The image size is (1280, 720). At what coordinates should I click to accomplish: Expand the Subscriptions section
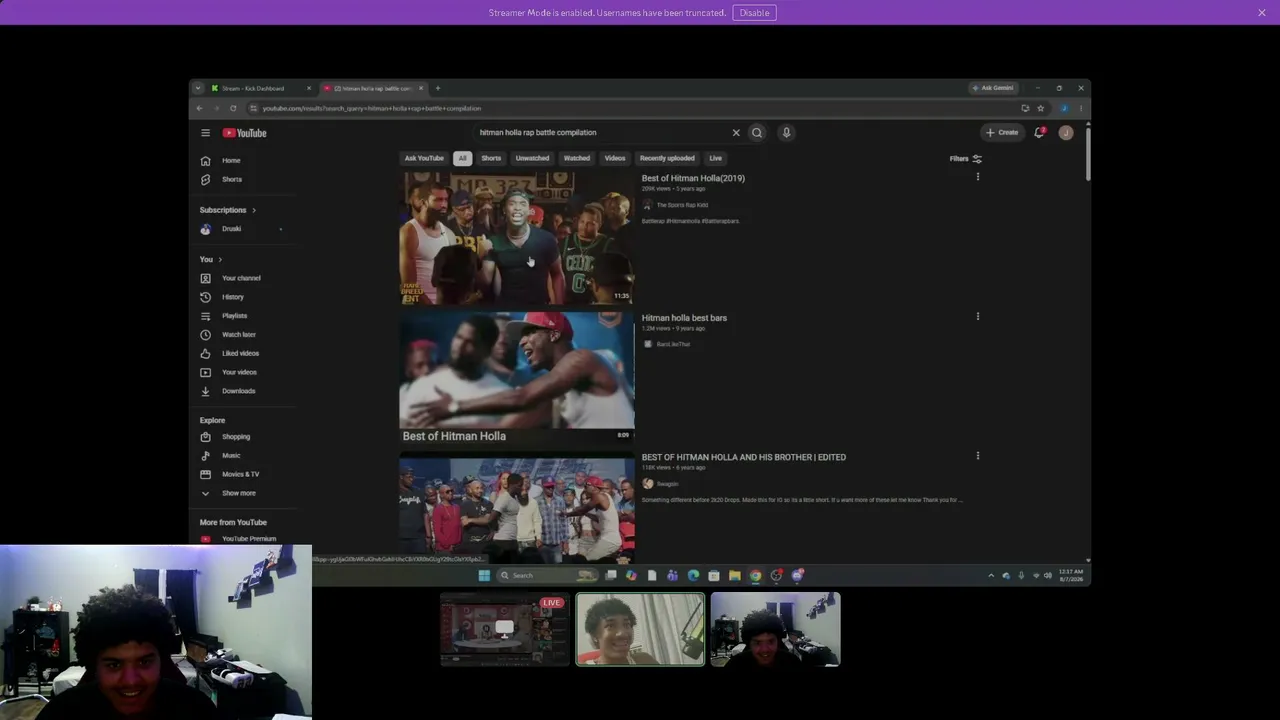coord(228,210)
